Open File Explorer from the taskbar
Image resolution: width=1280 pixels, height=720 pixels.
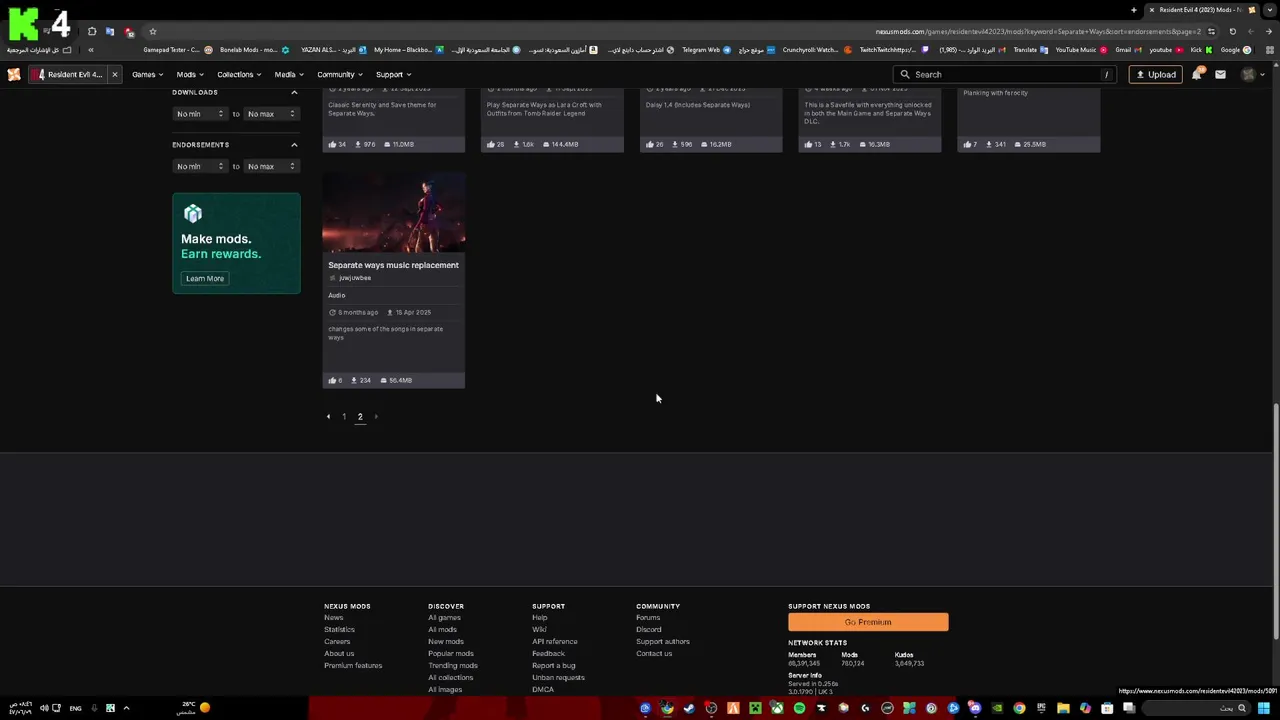tap(1063, 708)
